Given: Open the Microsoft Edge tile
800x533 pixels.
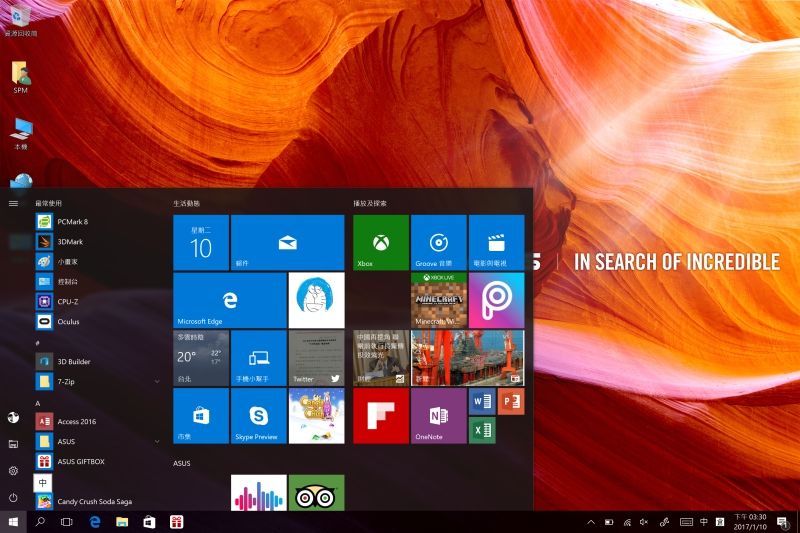Looking at the screenshot, I should (x=230, y=300).
